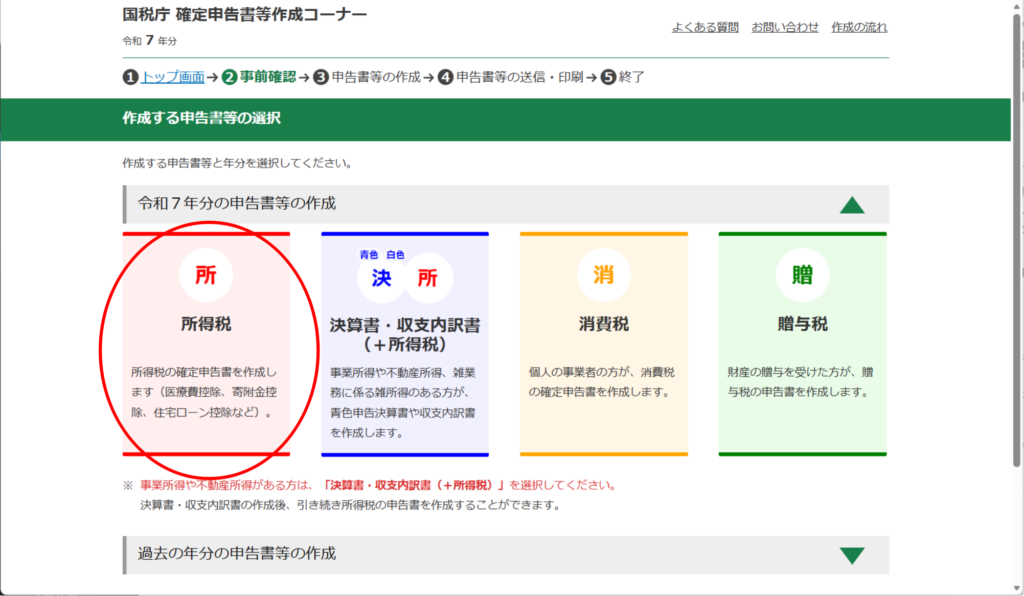Screen dimensions: 1024x596
Task: Click the green up triangle for 令和7年分
Action: [x=851, y=205]
